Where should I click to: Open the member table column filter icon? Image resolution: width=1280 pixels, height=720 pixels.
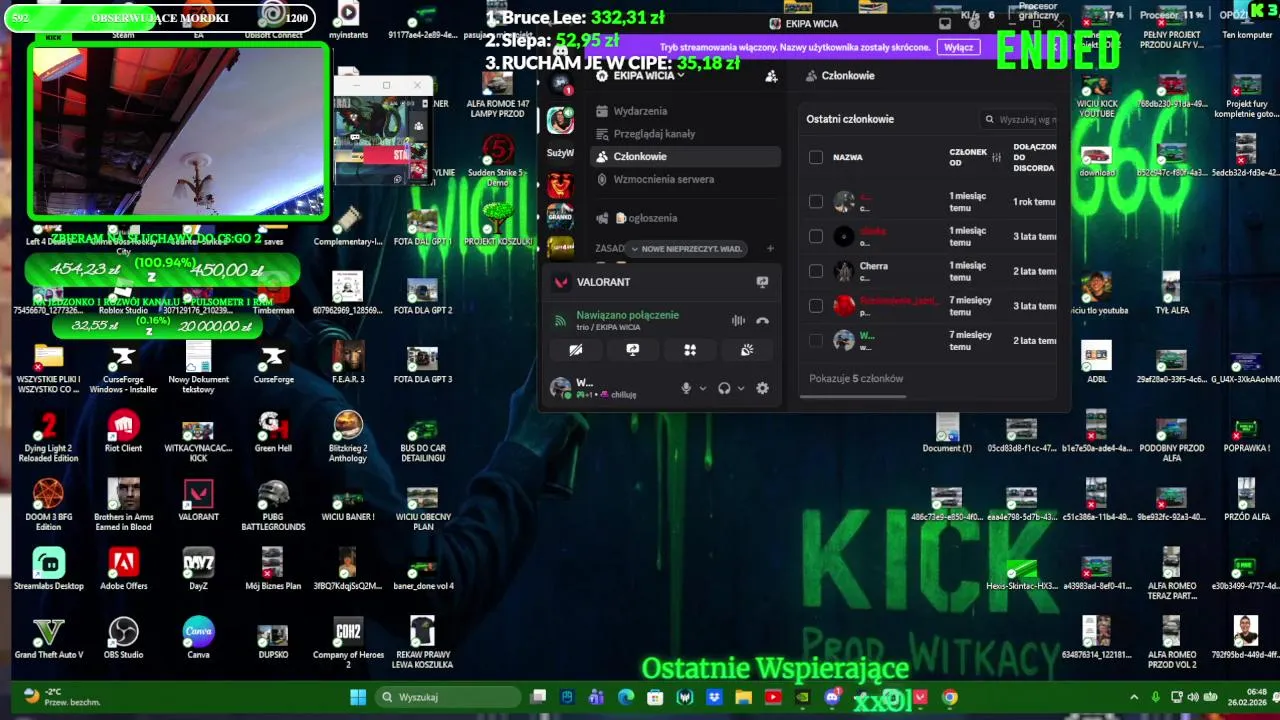[996, 157]
